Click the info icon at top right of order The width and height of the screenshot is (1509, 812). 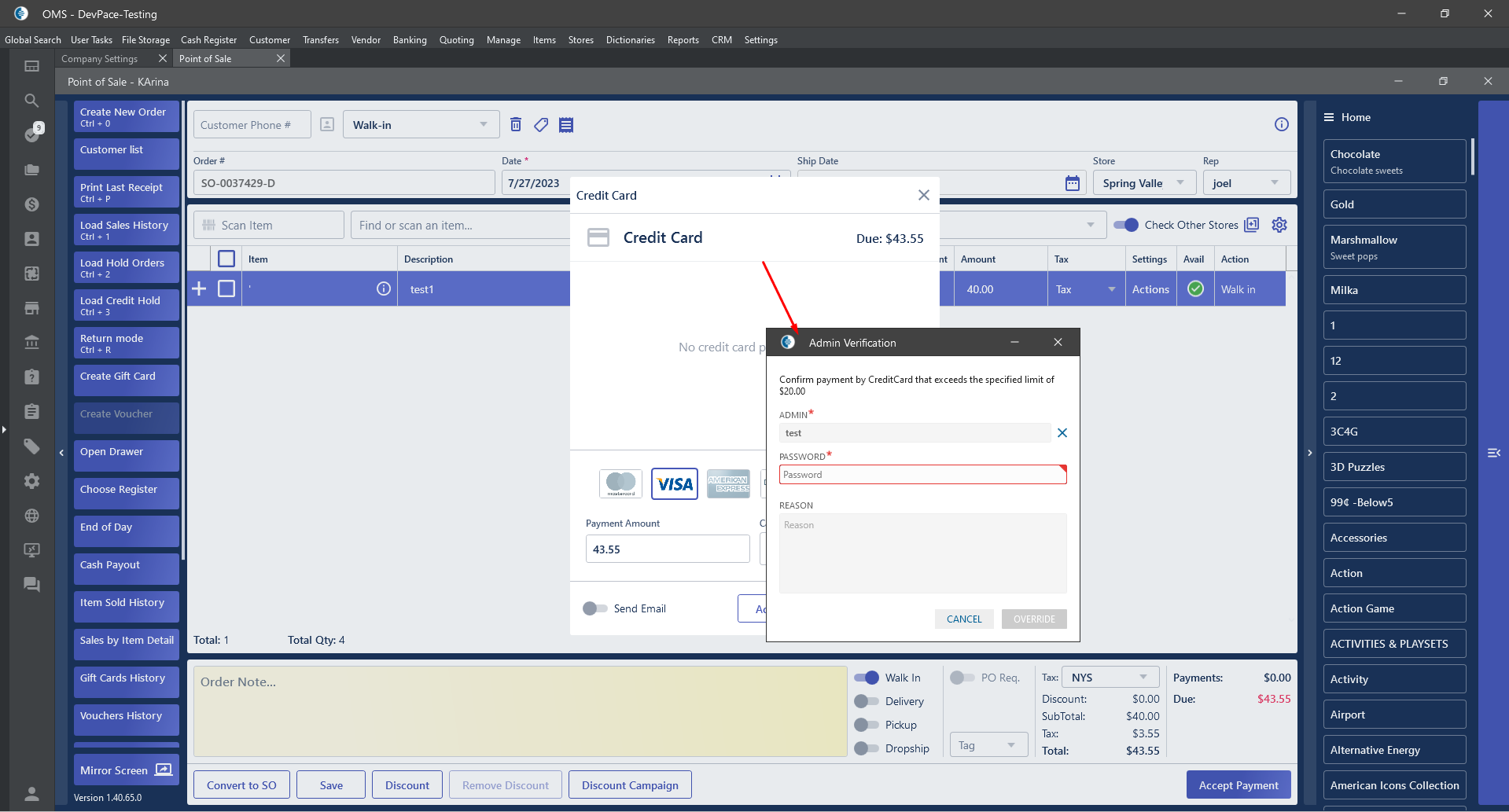point(1282,124)
